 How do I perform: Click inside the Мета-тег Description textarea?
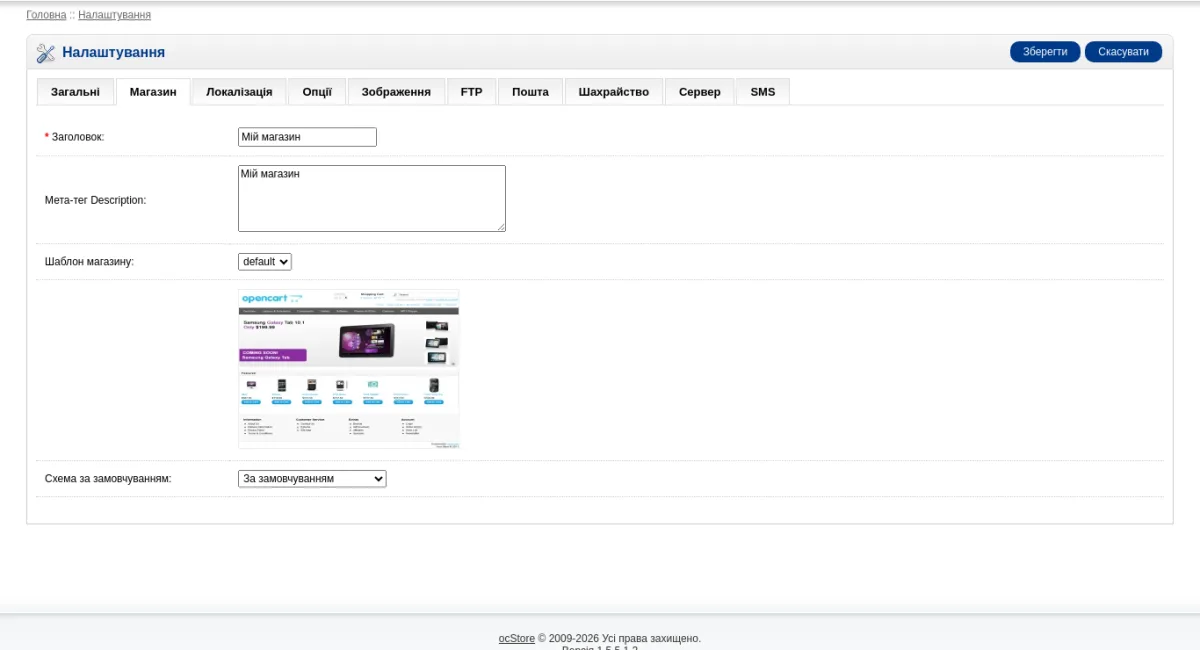click(x=372, y=199)
